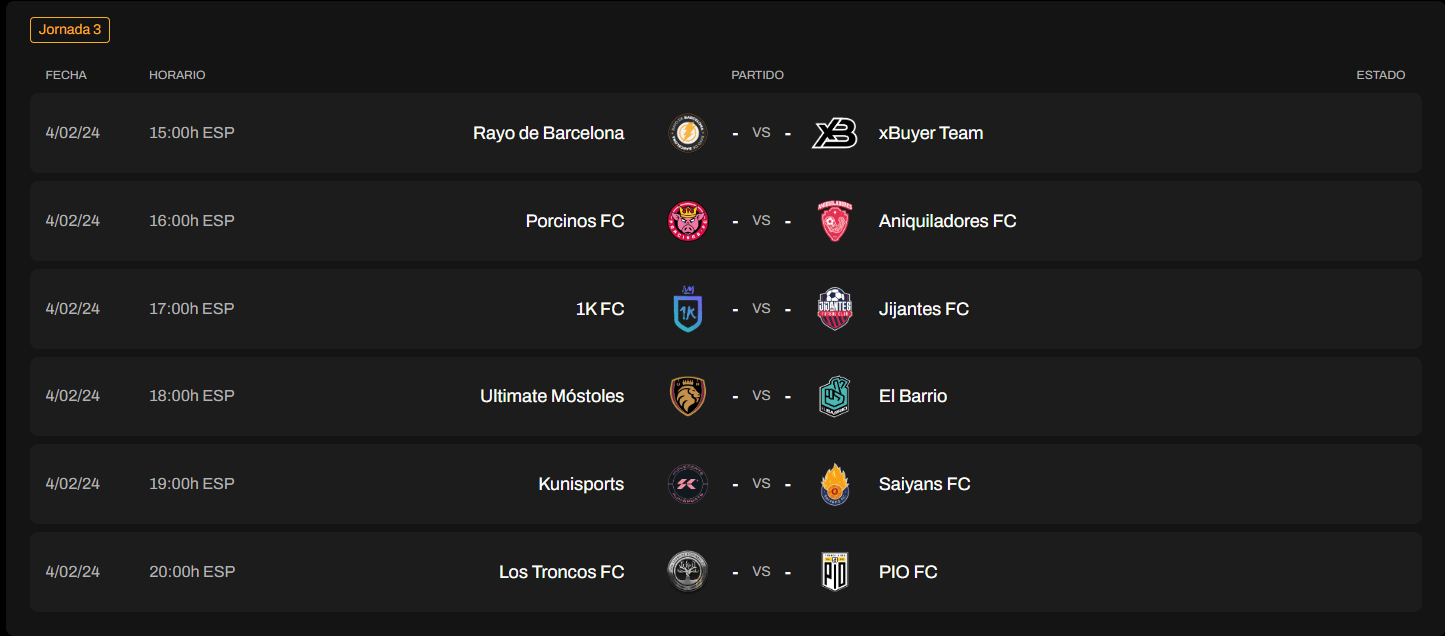Open the Jijantes FC team page

(x=923, y=308)
